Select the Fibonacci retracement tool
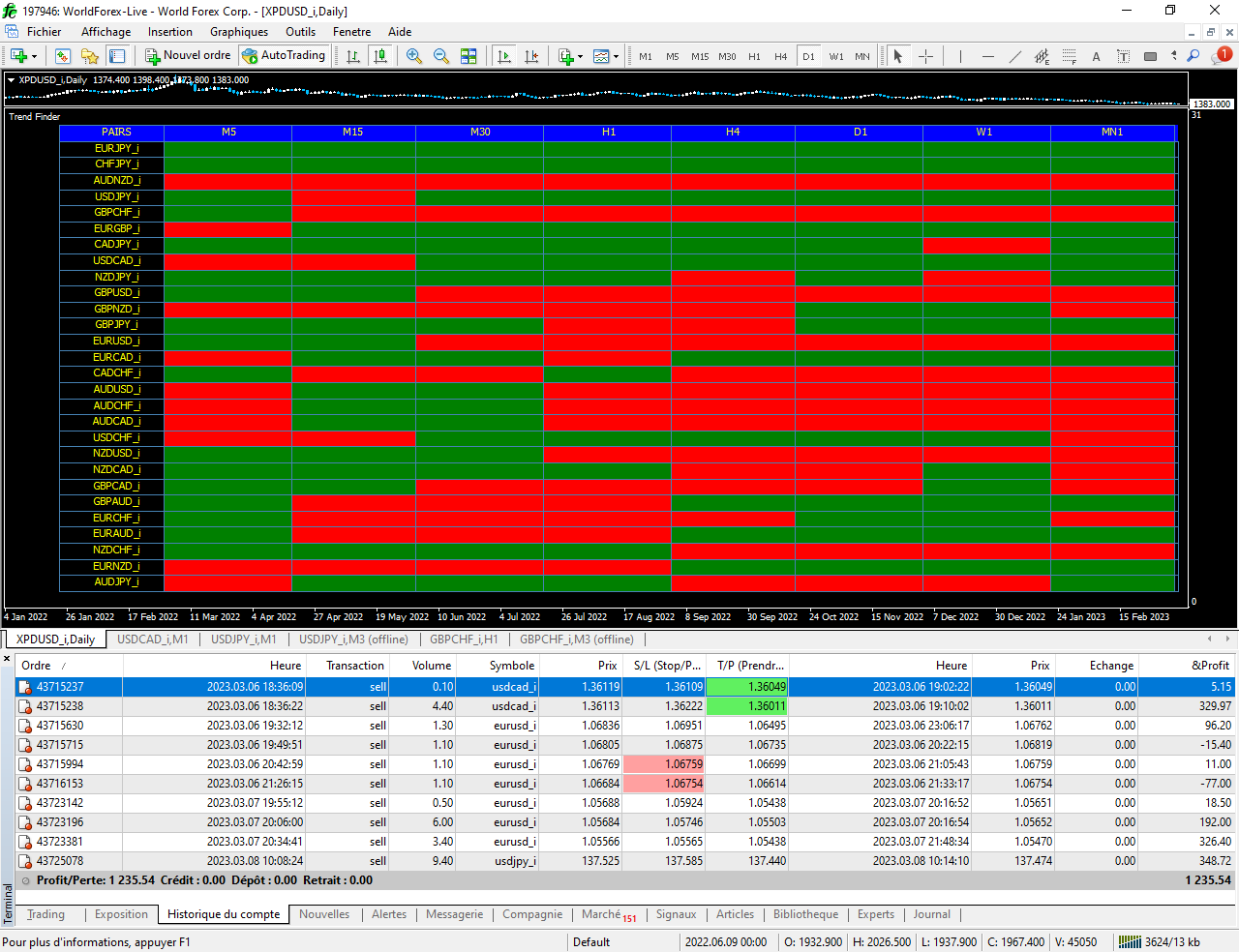1239x952 pixels. [x=1069, y=56]
